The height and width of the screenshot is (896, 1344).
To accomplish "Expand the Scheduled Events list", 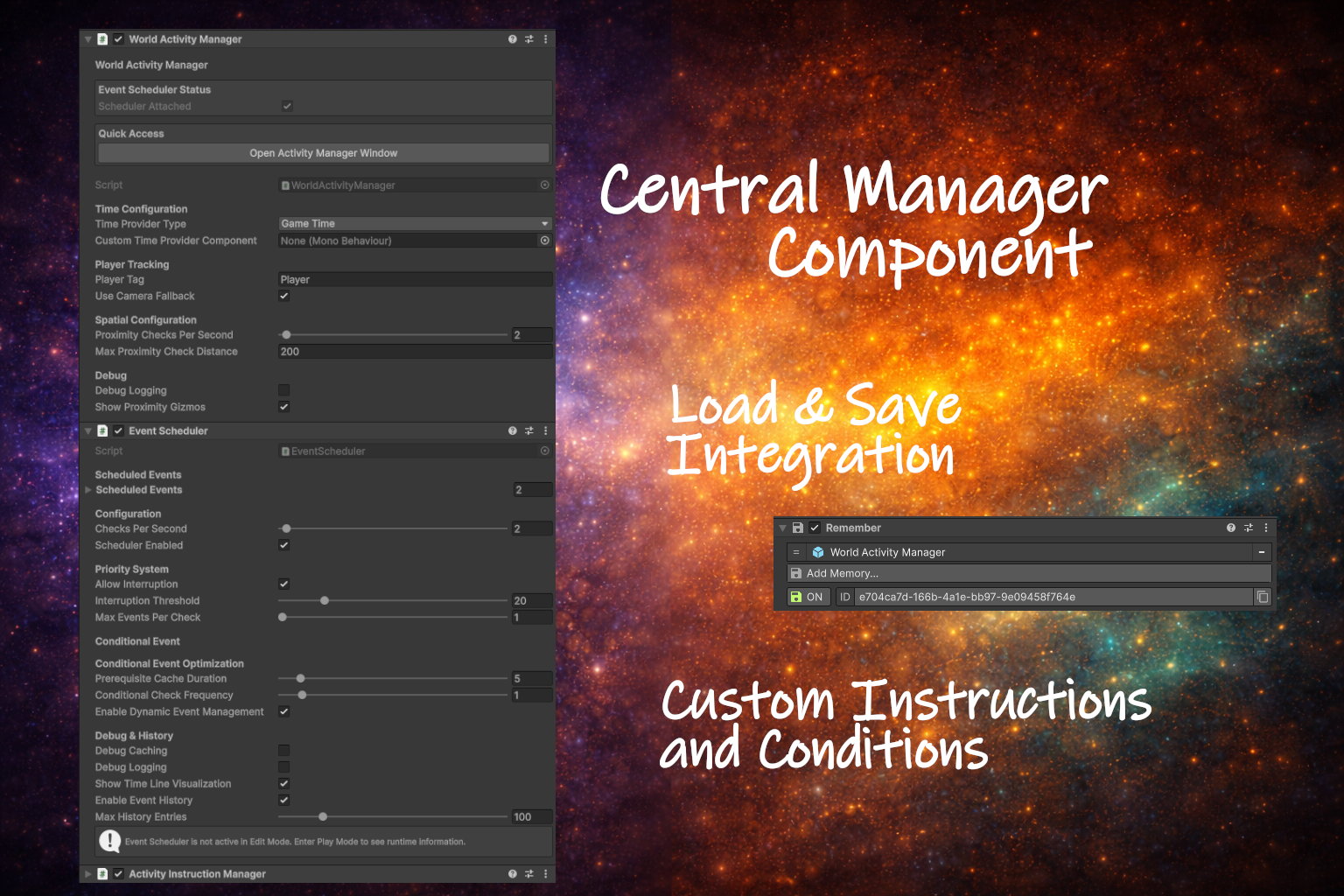I will click(88, 490).
